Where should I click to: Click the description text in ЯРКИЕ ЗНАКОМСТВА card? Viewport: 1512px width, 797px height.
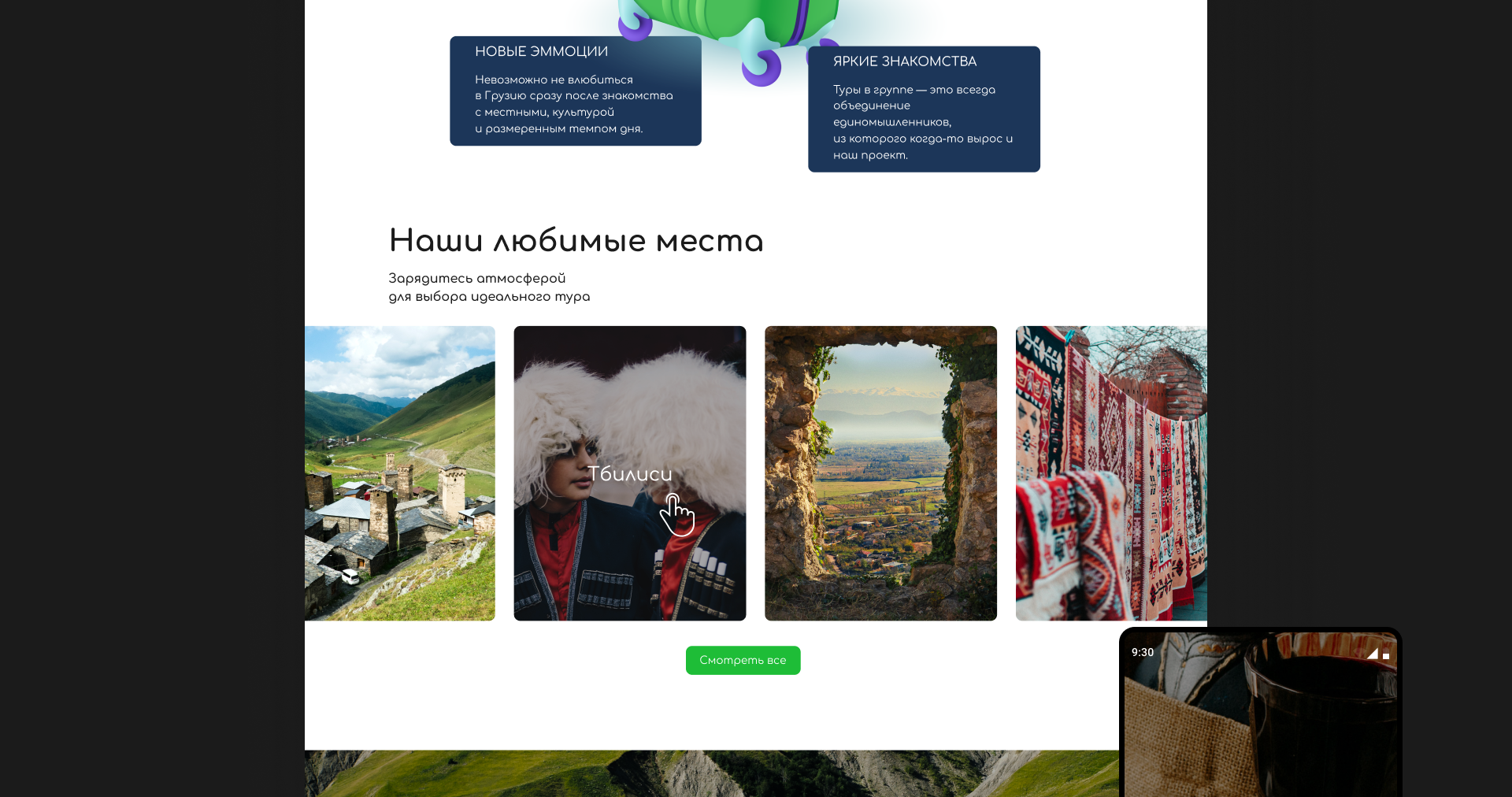[921, 122]
